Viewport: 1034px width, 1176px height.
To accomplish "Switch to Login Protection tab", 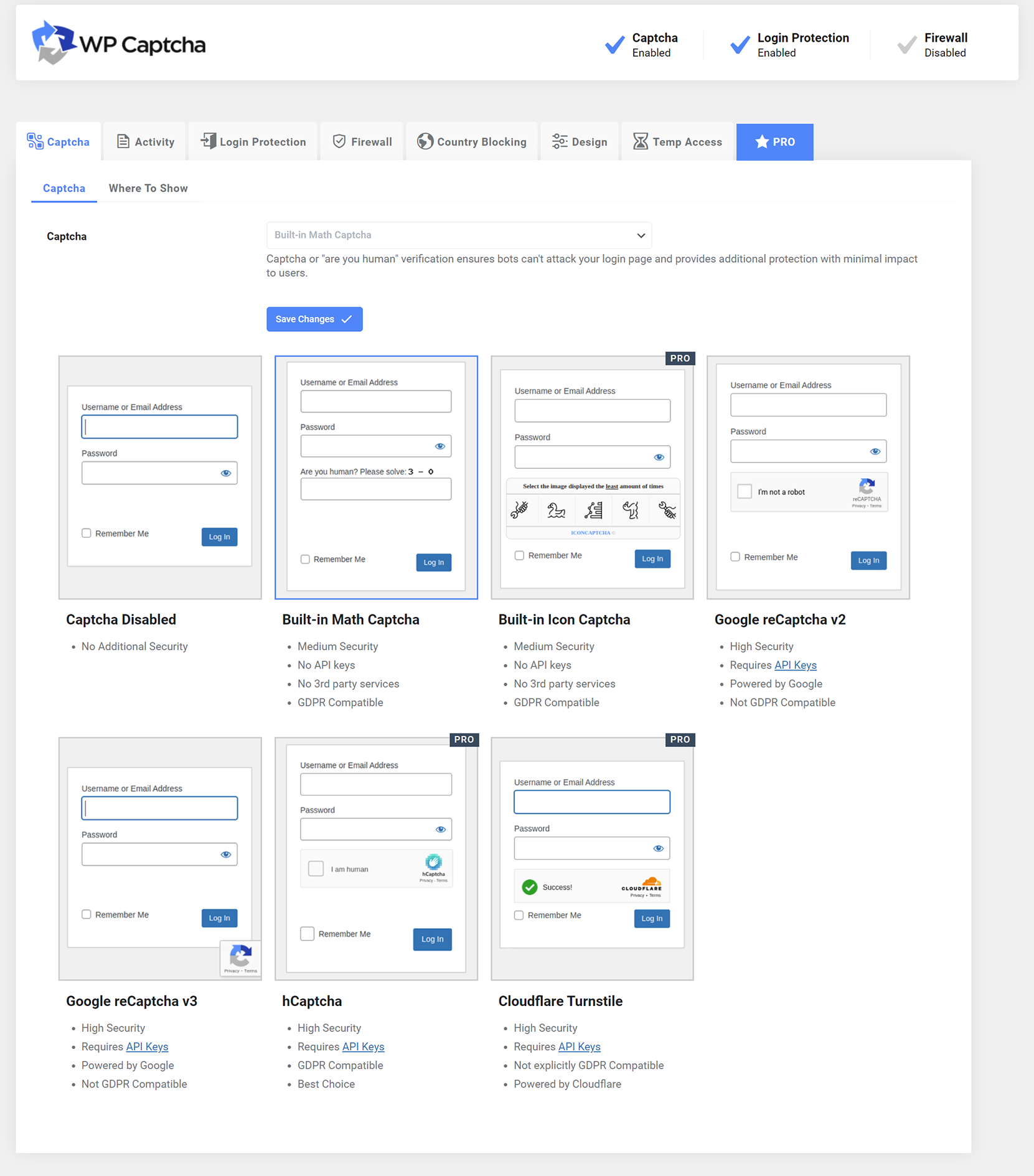I will click(x=253, y=141).
